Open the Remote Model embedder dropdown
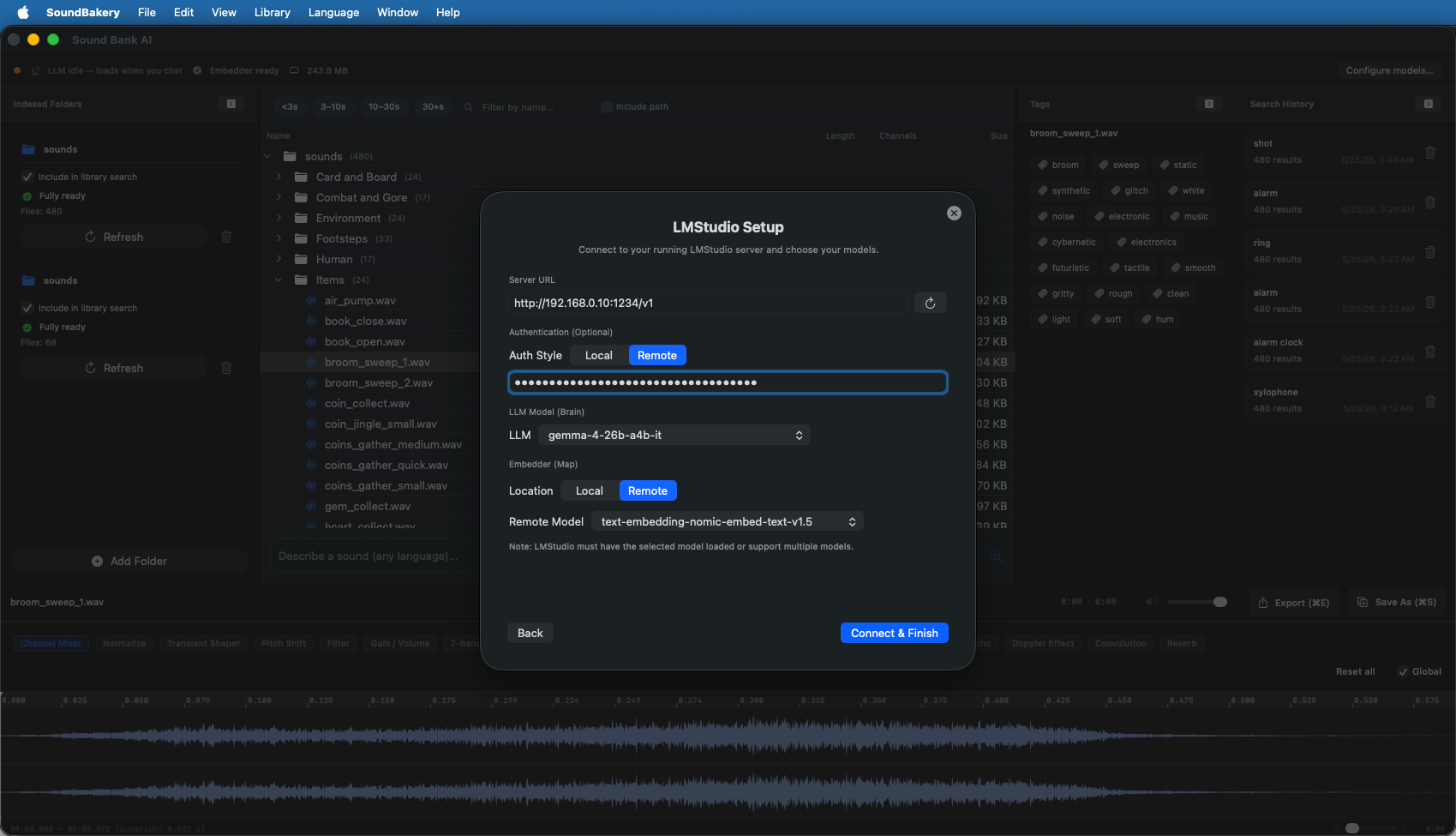Viewport: 1456px width, 836px height. coord(728,521)
